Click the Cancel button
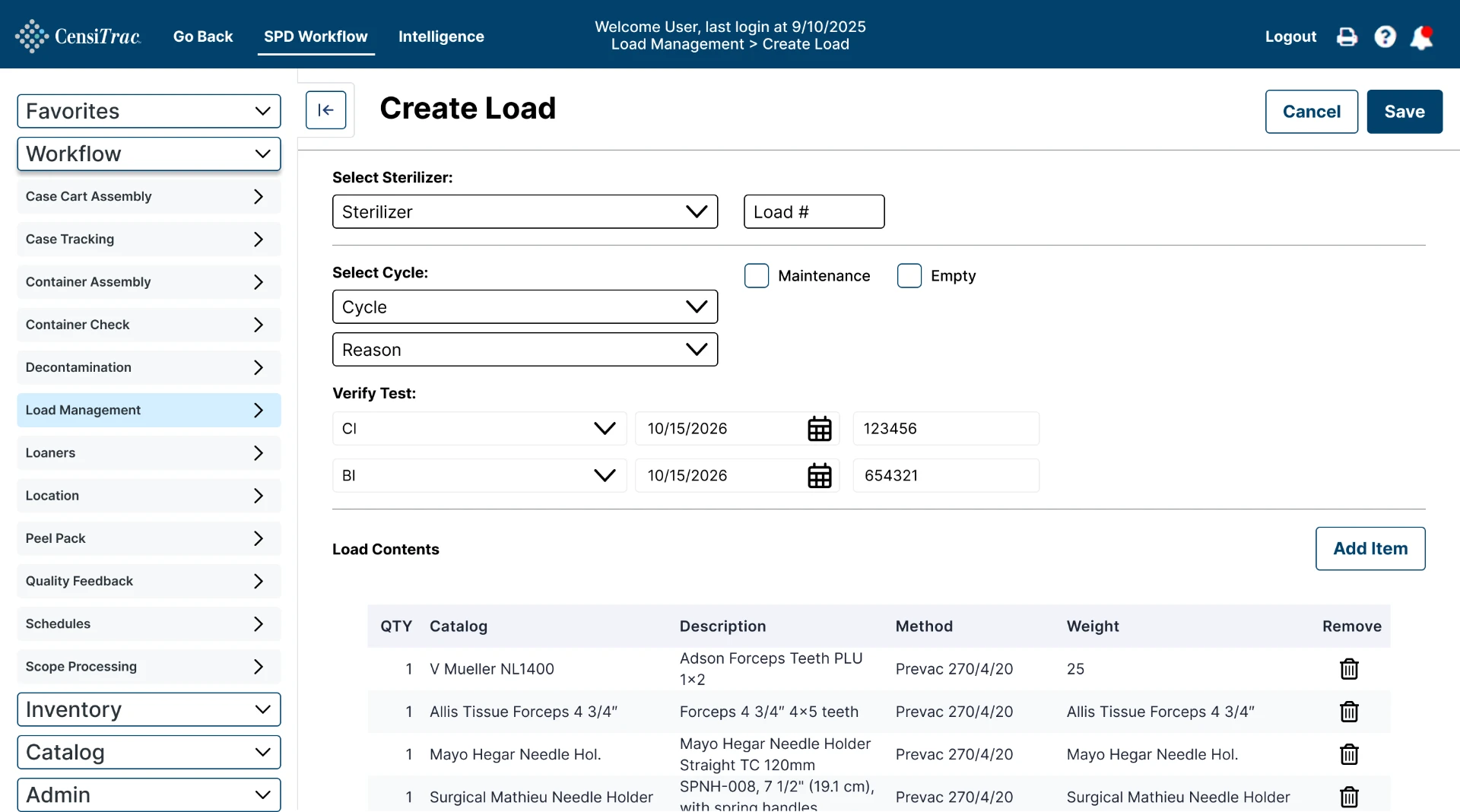This screenshot has width=1460, height=812. (1312, 112)
